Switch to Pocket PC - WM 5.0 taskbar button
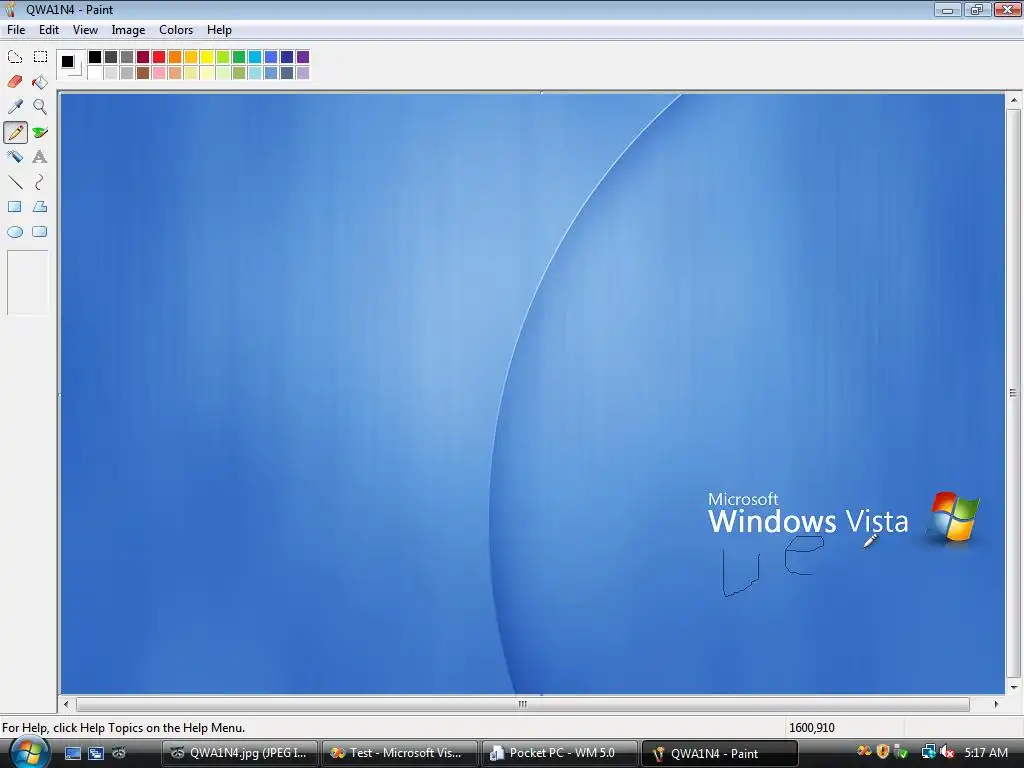The height and width of the screenshot is (768, 1024). (x=560, y=753)
